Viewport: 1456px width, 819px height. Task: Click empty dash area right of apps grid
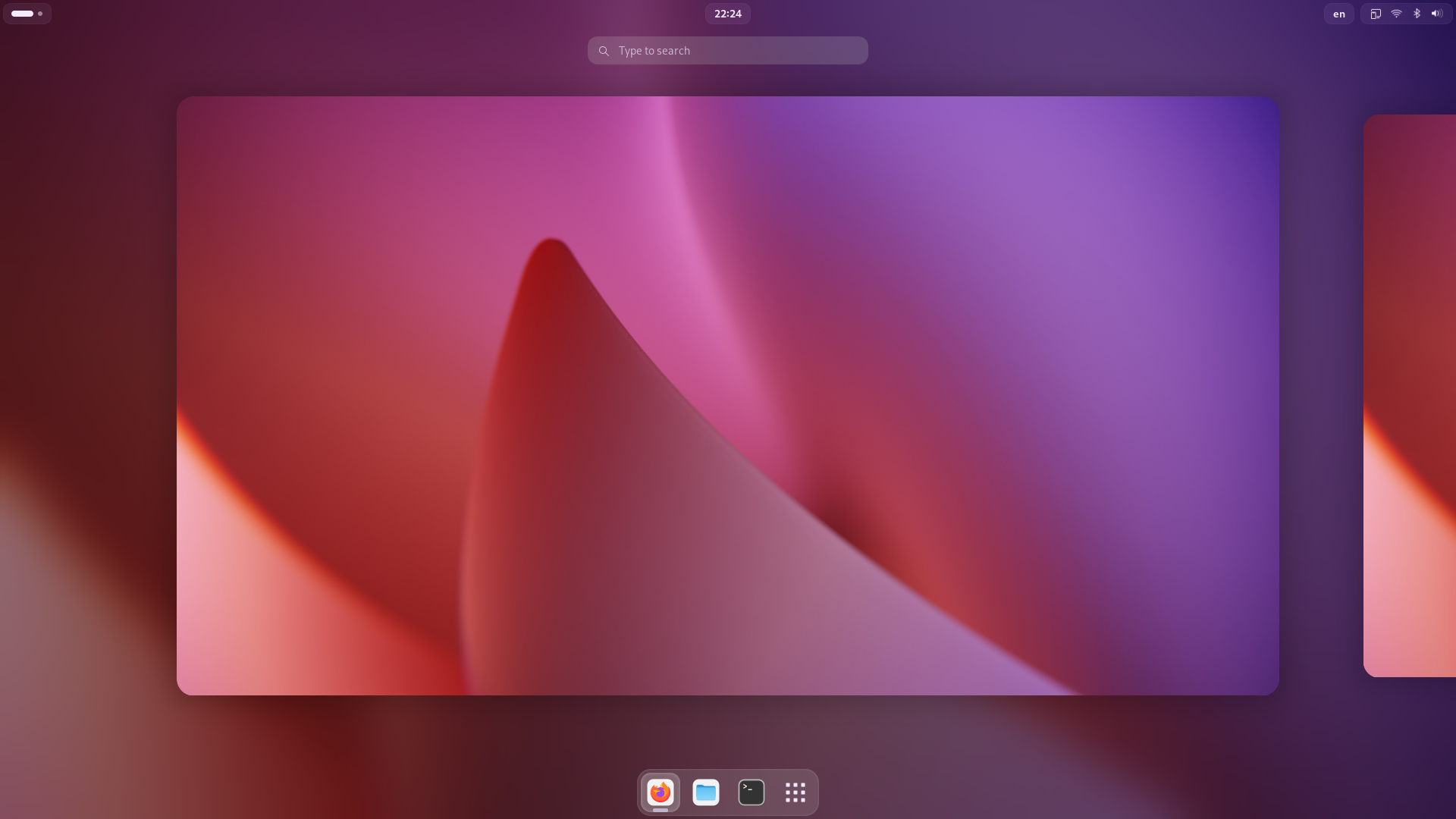click(814, 792)
